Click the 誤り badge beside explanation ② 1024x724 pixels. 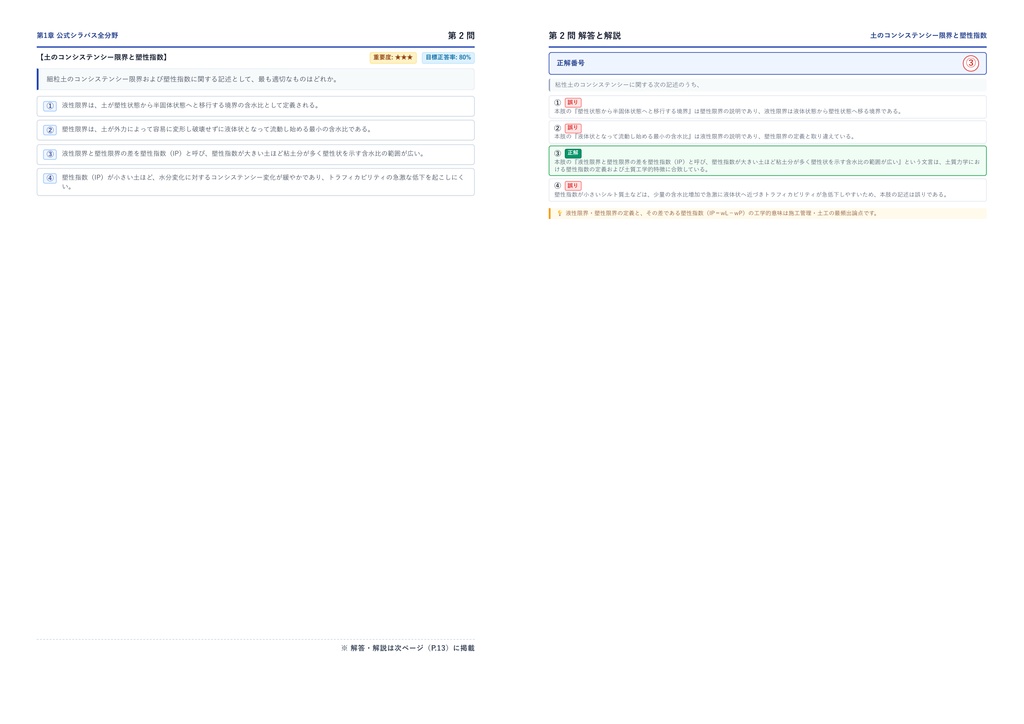coord(573,128)
